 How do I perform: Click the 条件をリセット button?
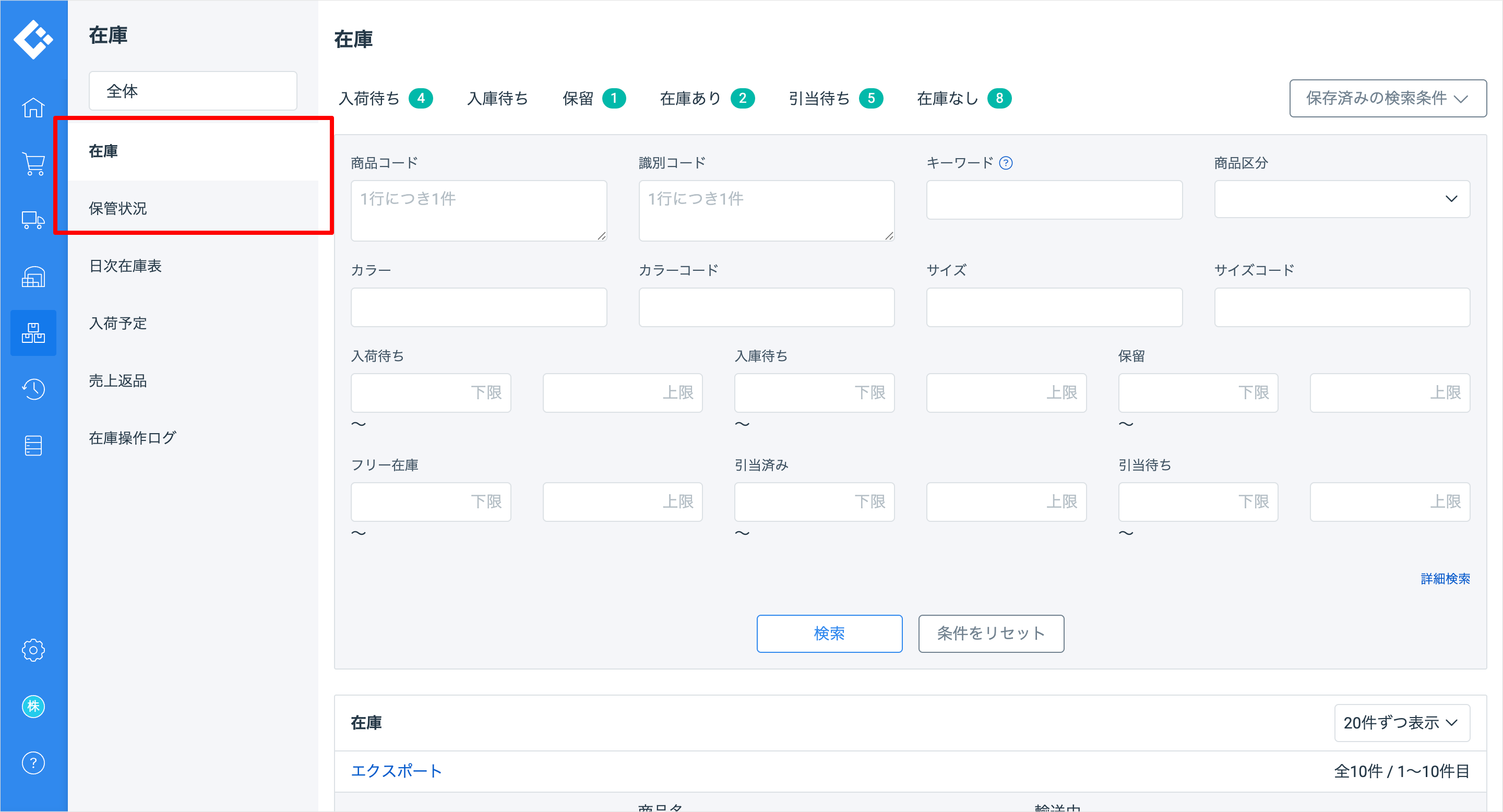point(991,633)
